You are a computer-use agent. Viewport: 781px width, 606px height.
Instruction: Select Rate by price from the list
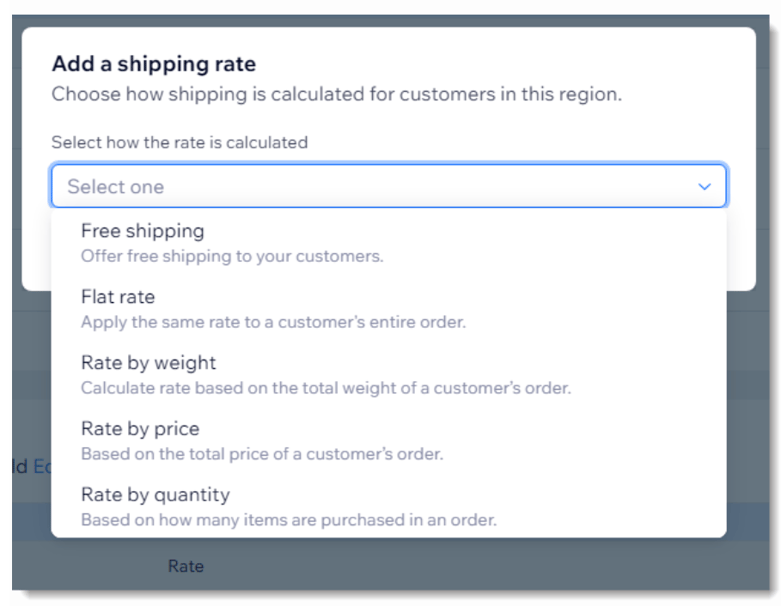tap(140, 429)
